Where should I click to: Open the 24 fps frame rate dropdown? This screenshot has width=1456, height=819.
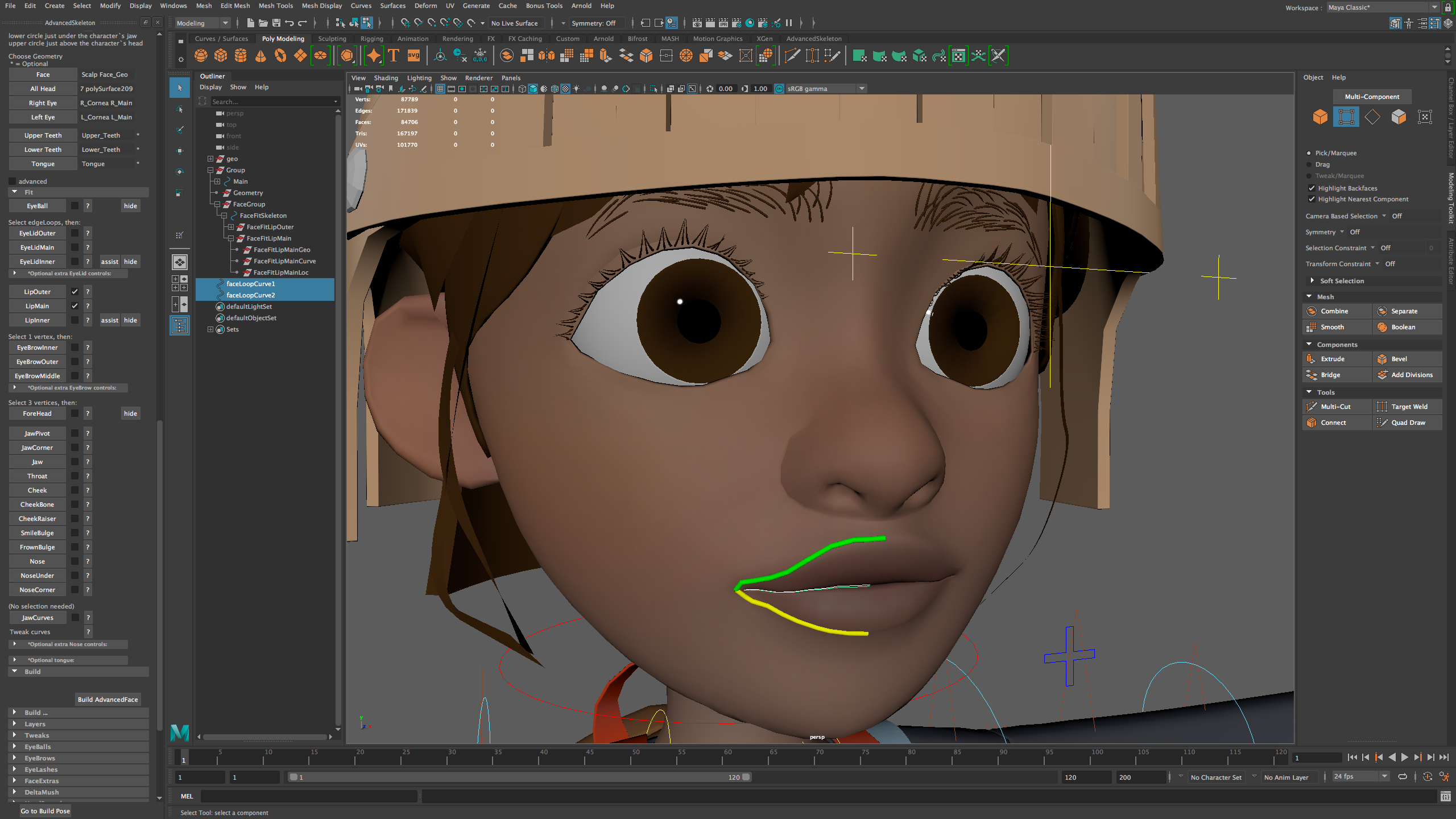click(x=1360, y=777)
